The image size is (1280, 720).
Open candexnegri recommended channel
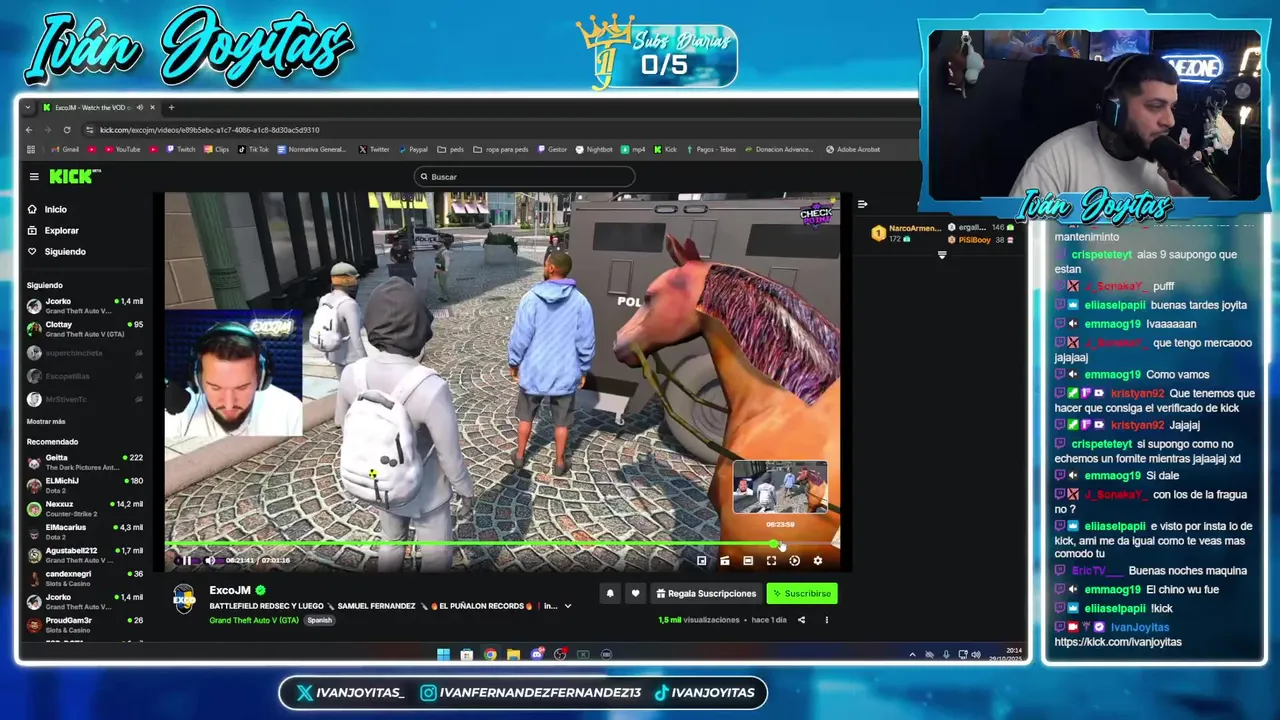tap(85, 578)
